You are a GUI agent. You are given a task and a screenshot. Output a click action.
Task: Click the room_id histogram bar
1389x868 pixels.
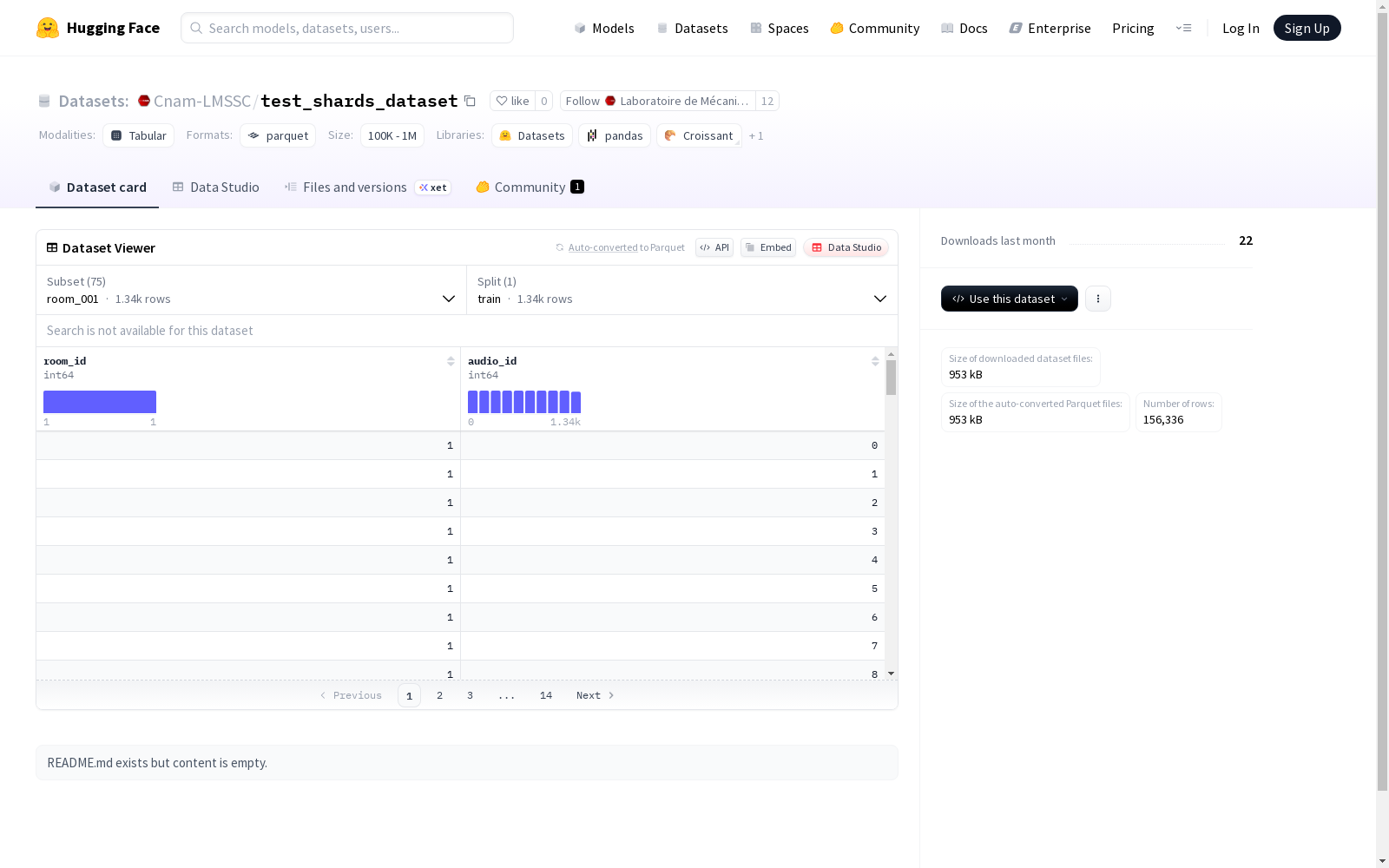(x=100, y=402)
